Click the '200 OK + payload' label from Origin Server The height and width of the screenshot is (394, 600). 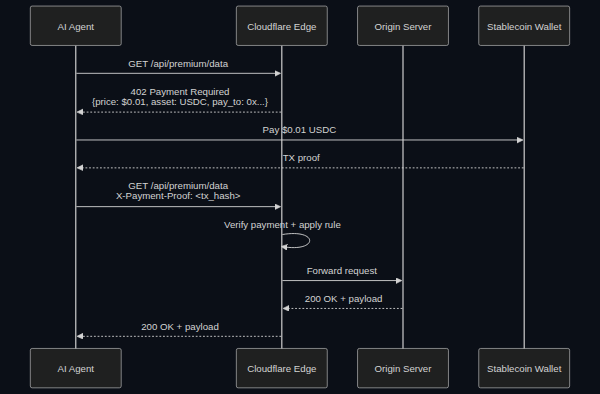[343, 299]
